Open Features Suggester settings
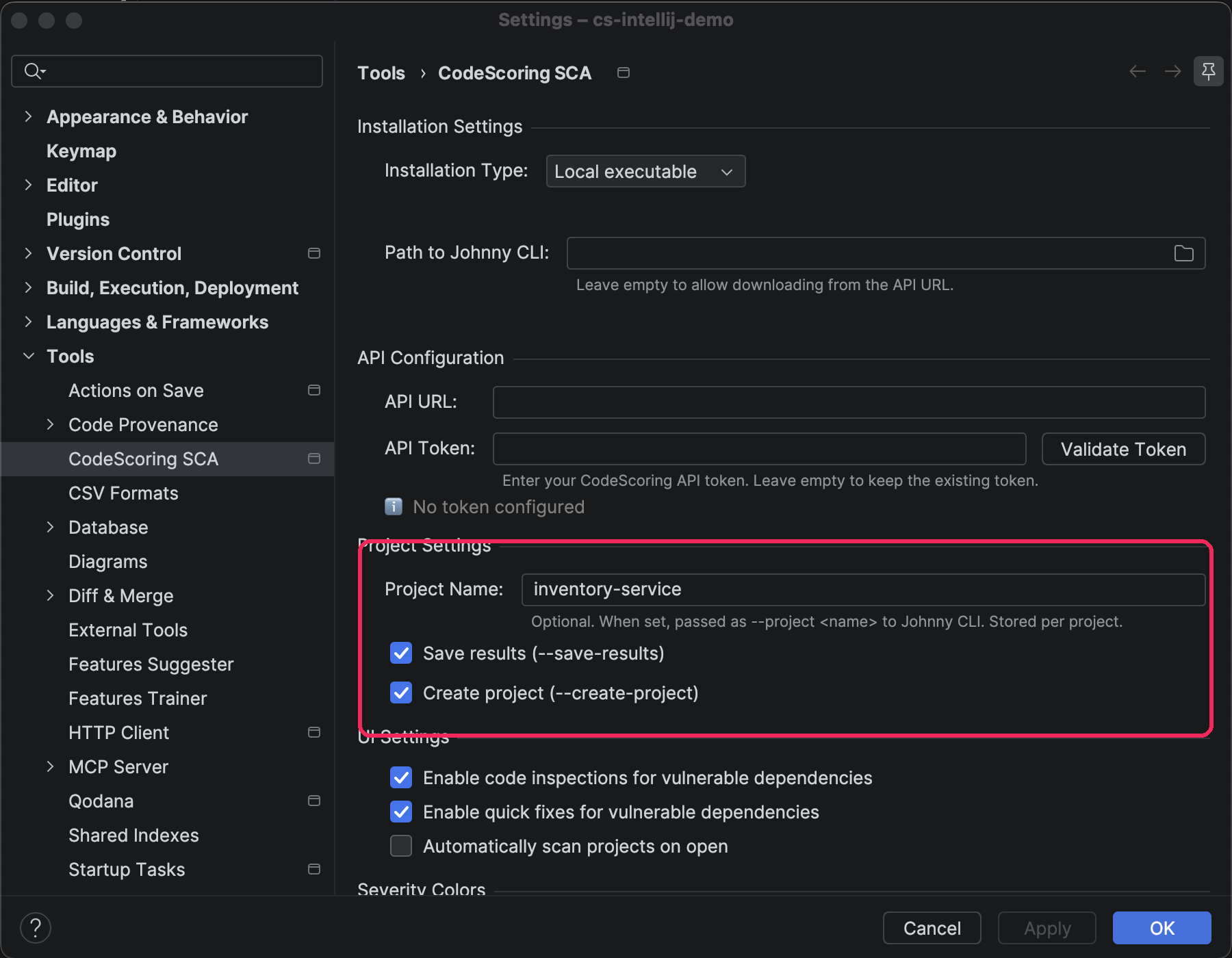 (151, 664)
